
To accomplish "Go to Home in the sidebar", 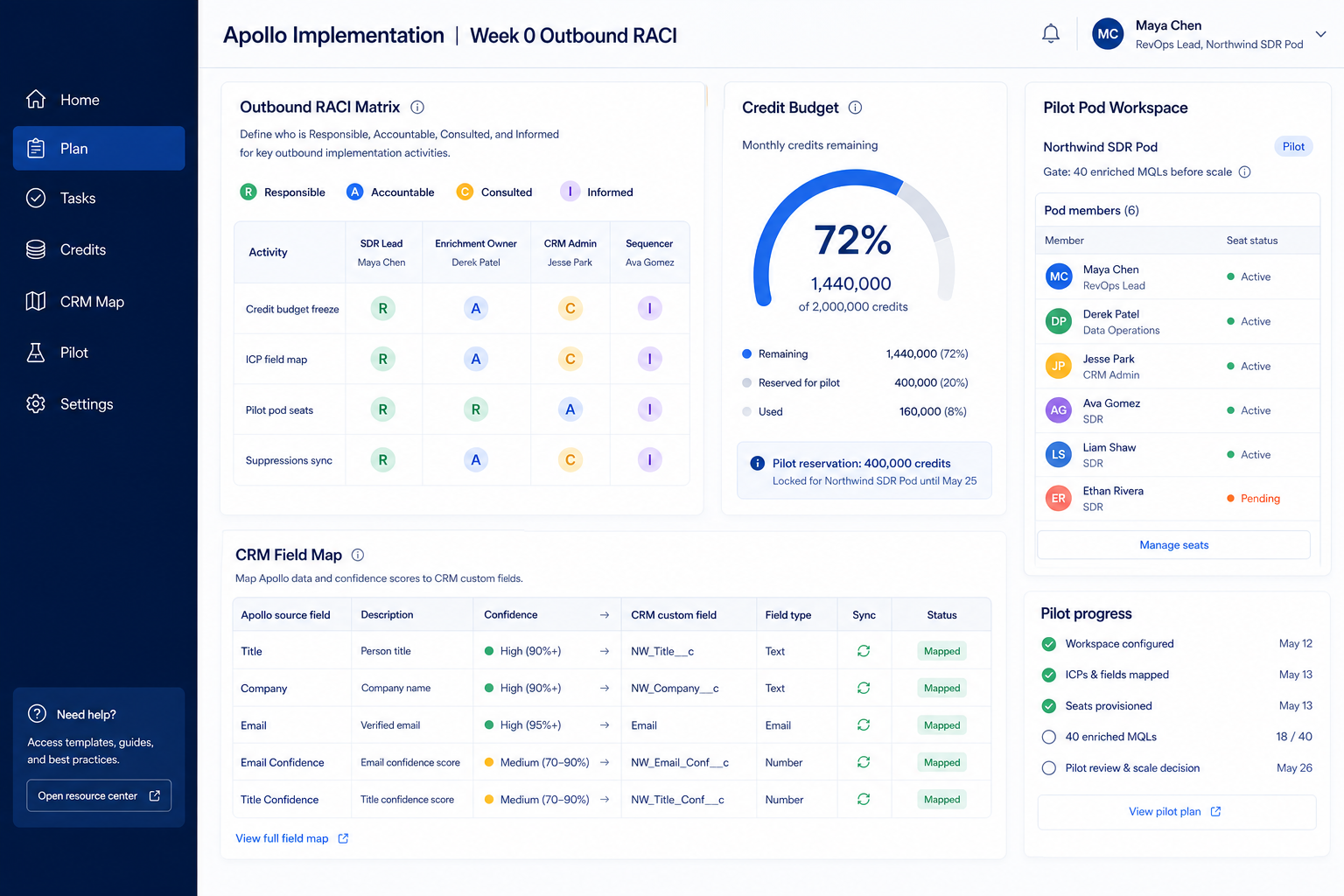I will pos(99,100).
